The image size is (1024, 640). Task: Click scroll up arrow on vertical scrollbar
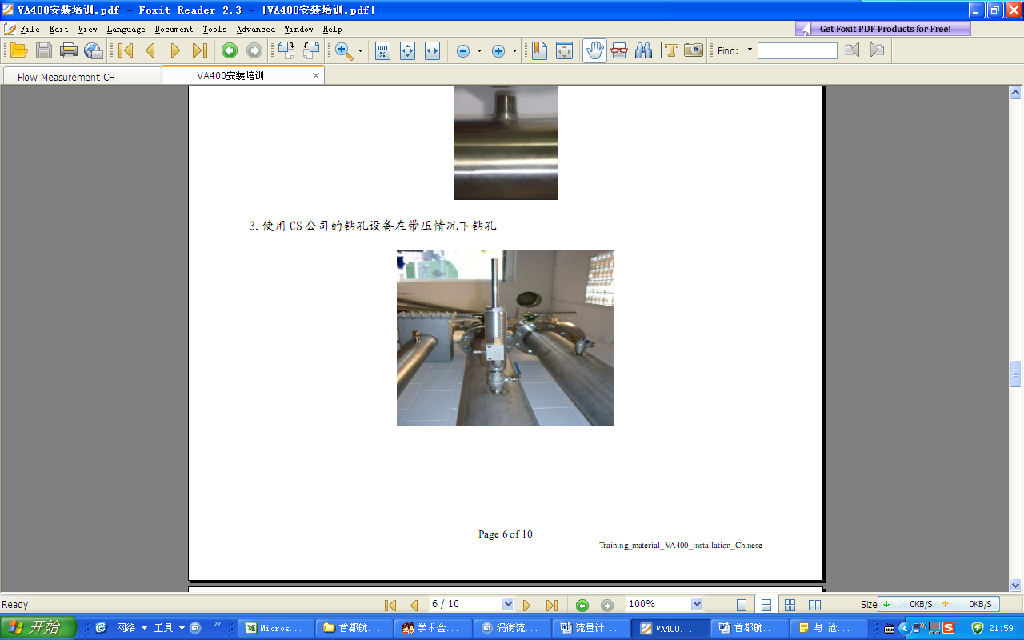pyautogui.click(x=1015, y=92)
